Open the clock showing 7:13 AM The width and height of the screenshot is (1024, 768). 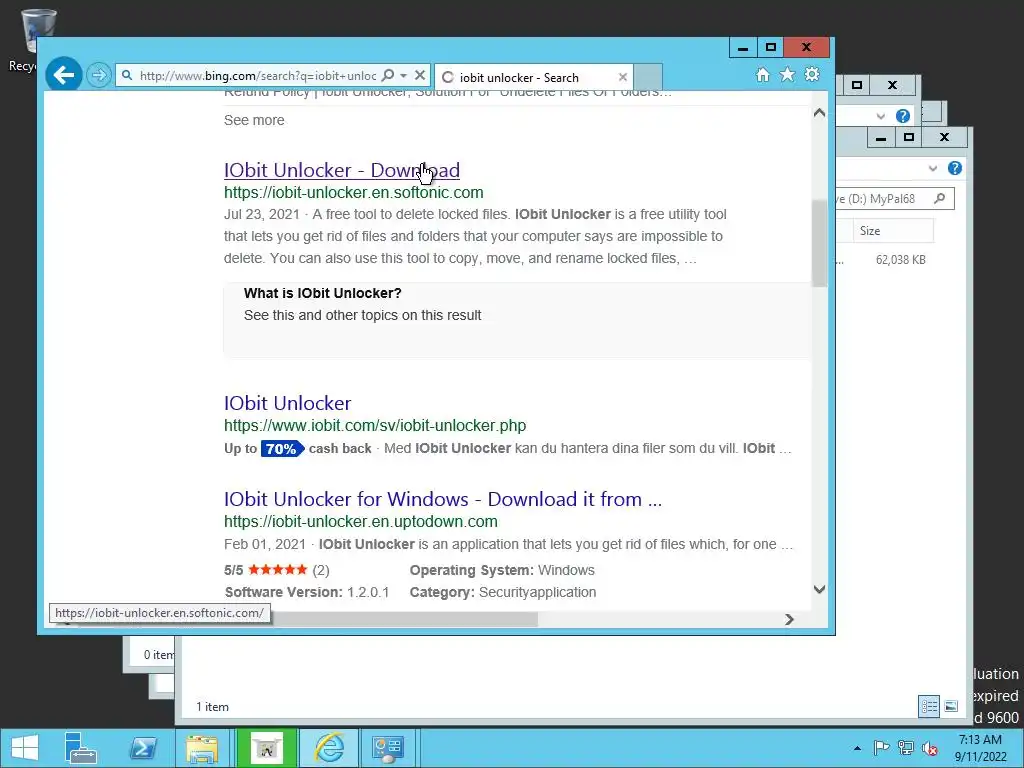(x=981, y=748)
